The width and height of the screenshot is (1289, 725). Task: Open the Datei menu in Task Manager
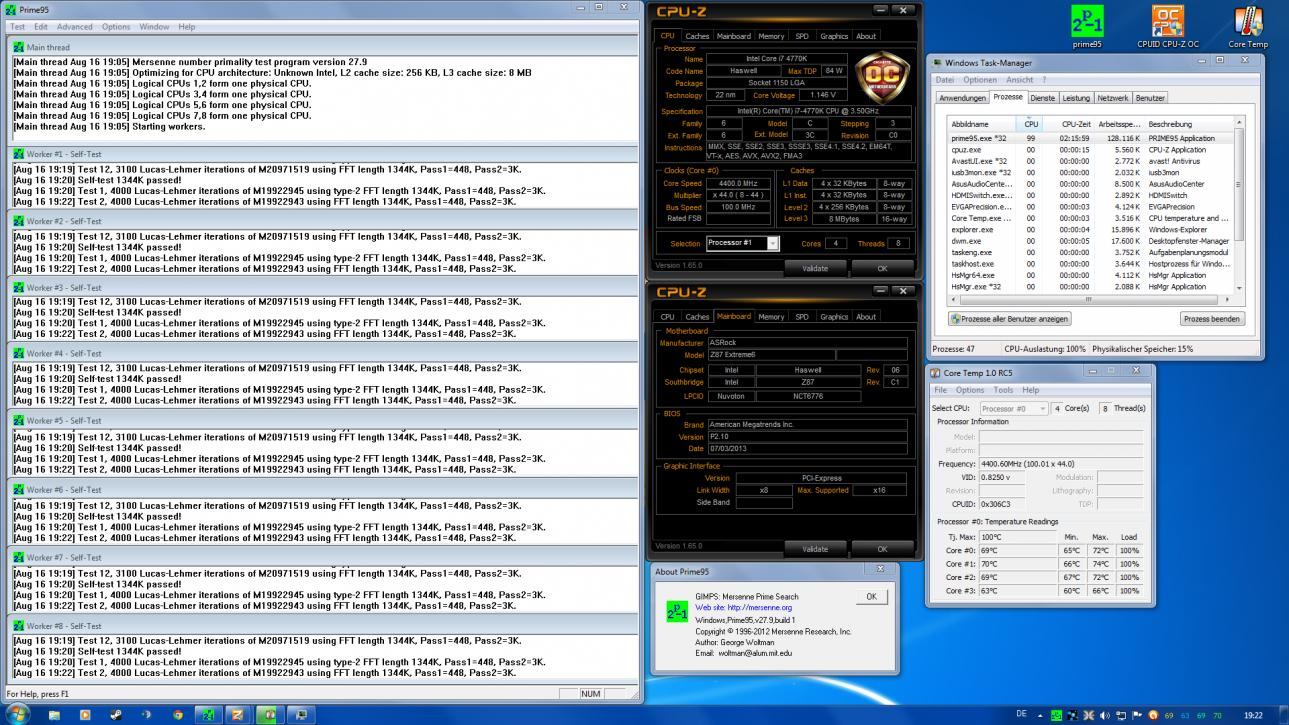coord(945,80)
